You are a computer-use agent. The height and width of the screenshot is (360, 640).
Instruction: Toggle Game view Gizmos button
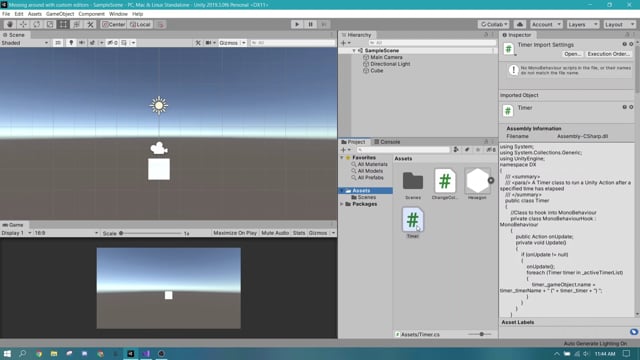point(318,233)
